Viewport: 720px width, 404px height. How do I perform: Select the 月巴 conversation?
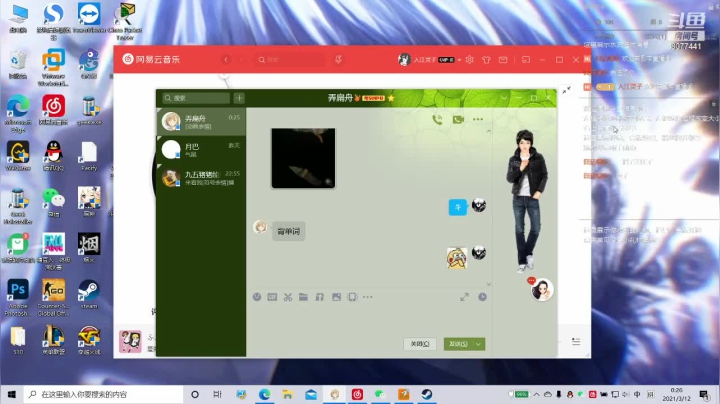click(202, 150)
